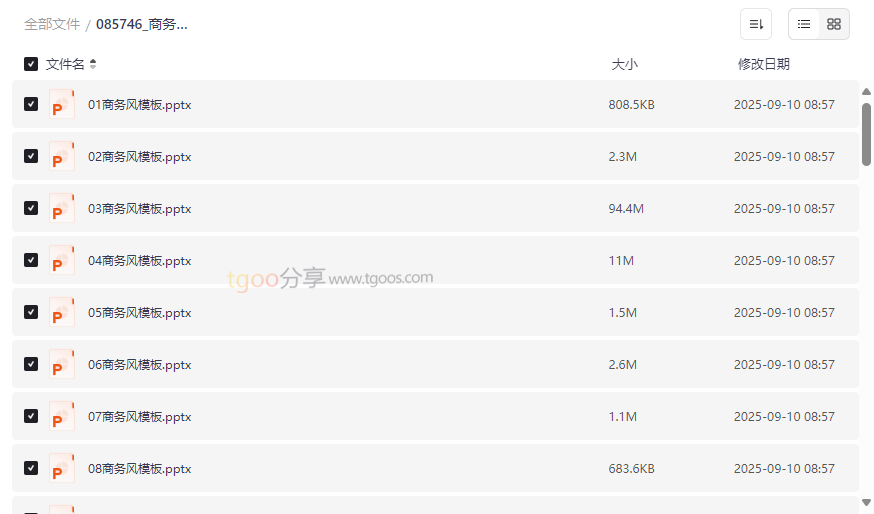874x514 pixels.
Task: Switch to grid view layout
Action: 834,24
